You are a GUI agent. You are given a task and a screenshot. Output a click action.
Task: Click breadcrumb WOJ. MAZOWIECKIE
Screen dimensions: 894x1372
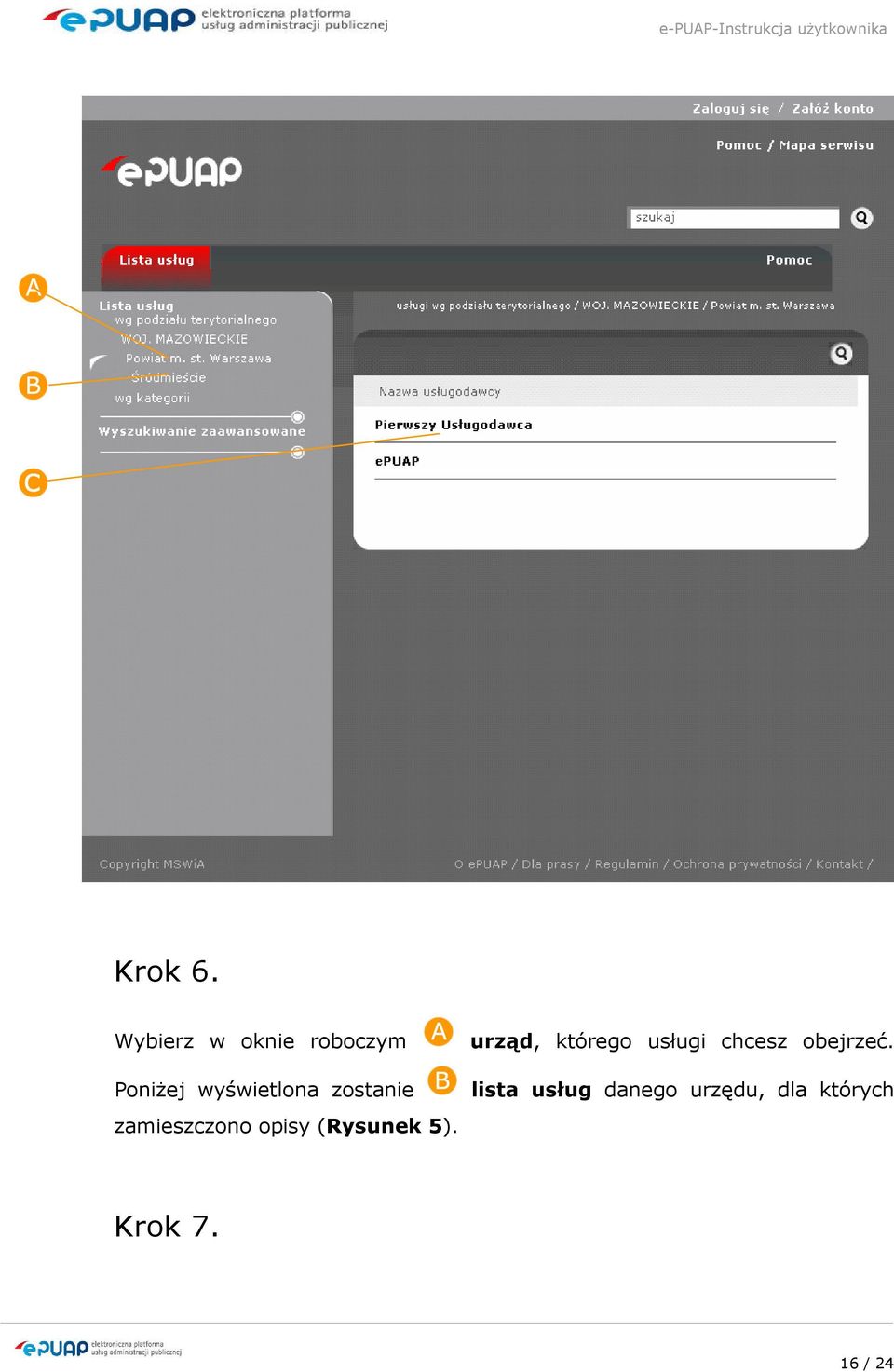[641, 306]
